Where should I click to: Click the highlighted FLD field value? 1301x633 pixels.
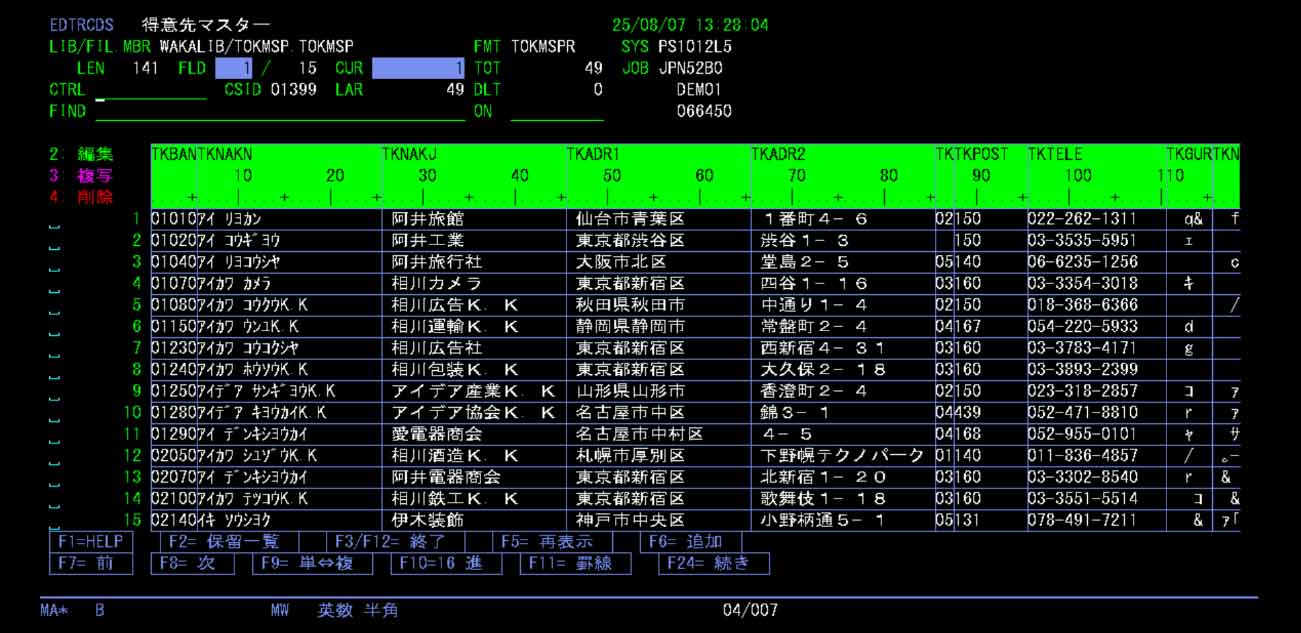(233, 69)
